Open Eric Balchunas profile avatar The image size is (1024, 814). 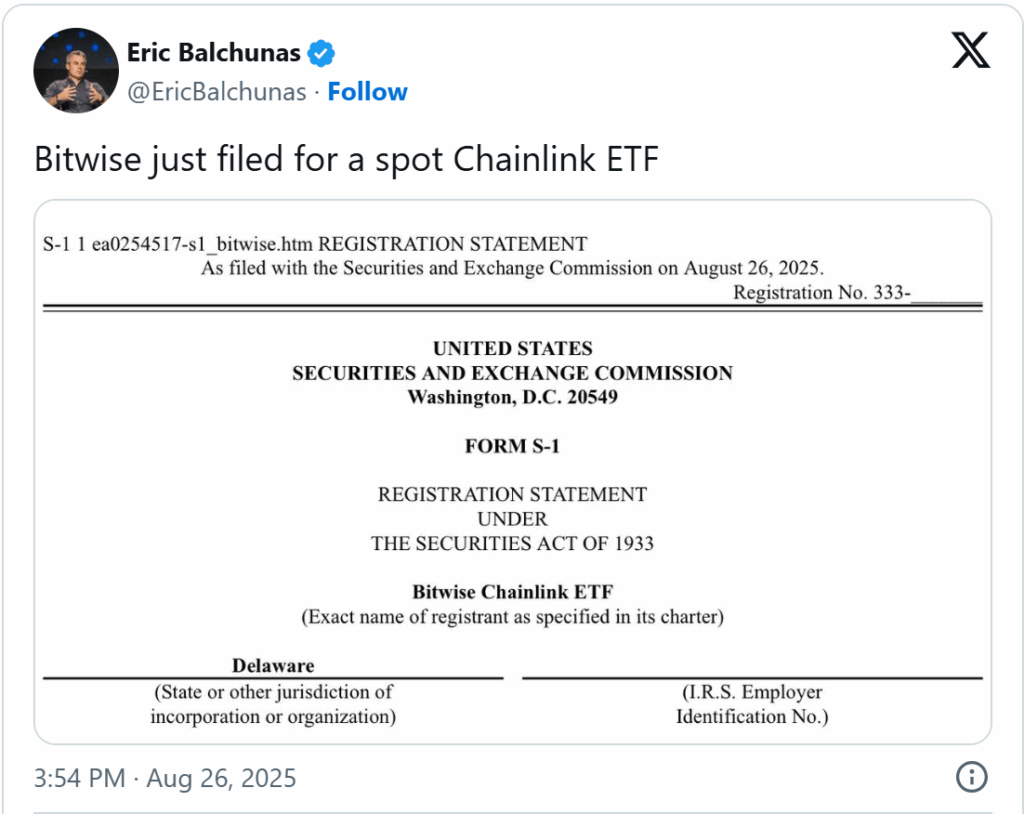76,71
